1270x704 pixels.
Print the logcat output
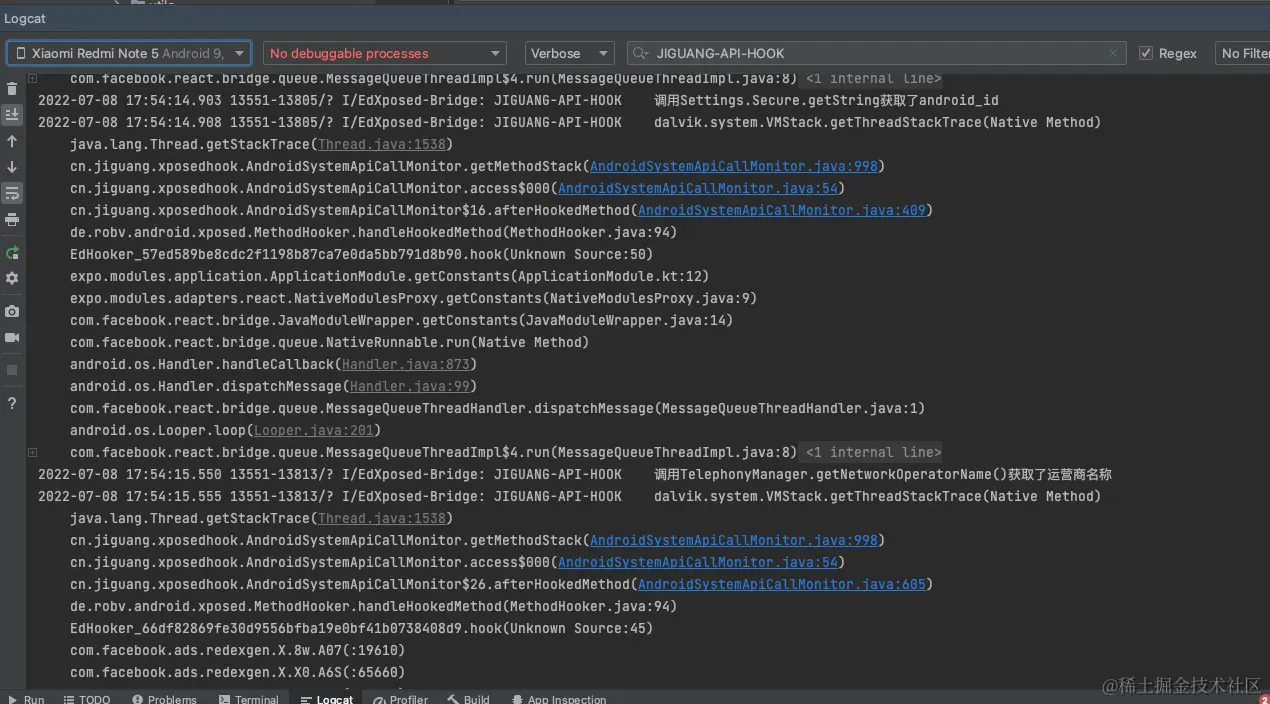point(12,220)
